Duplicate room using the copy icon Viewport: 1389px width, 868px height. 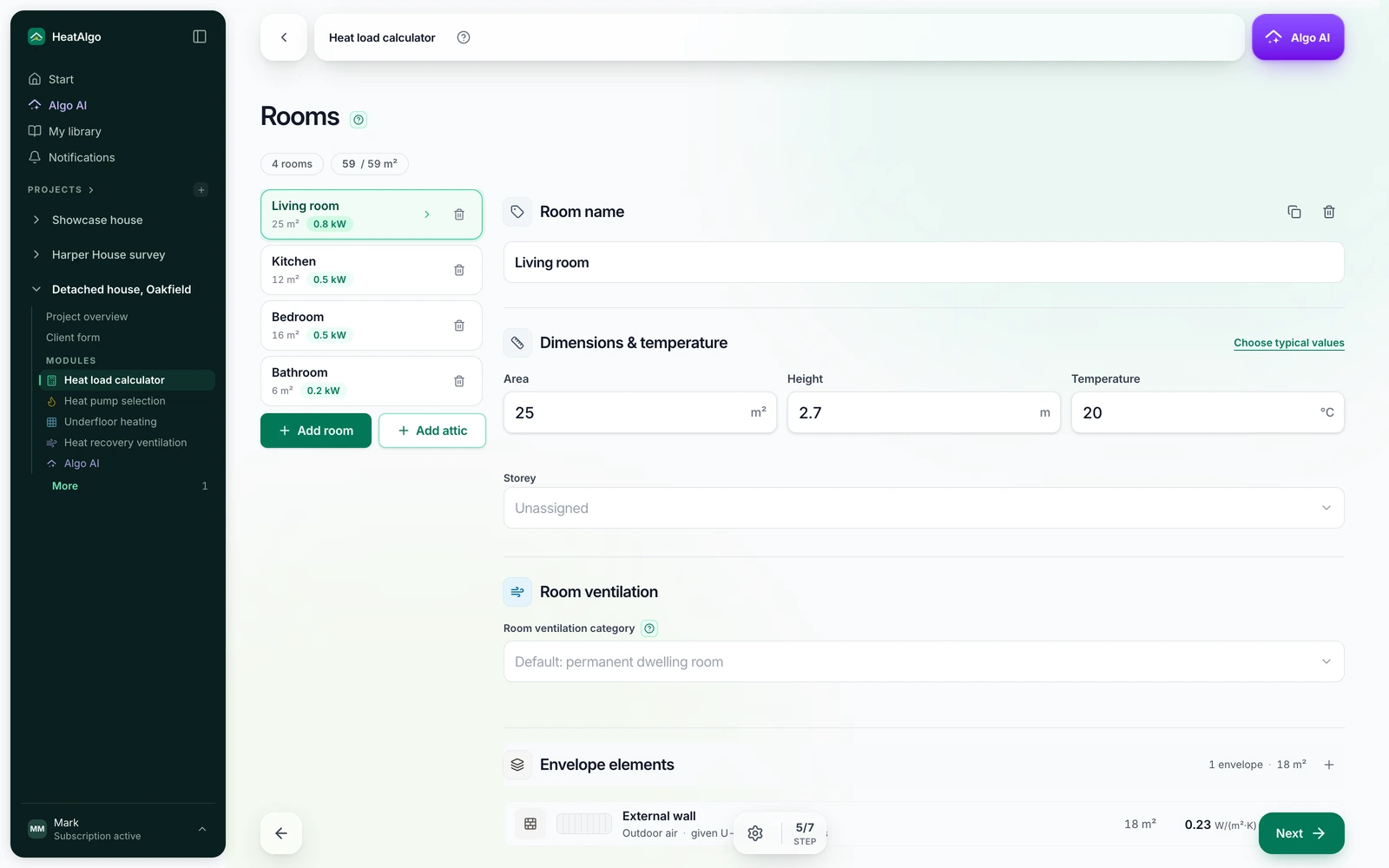click(1294, 212)
